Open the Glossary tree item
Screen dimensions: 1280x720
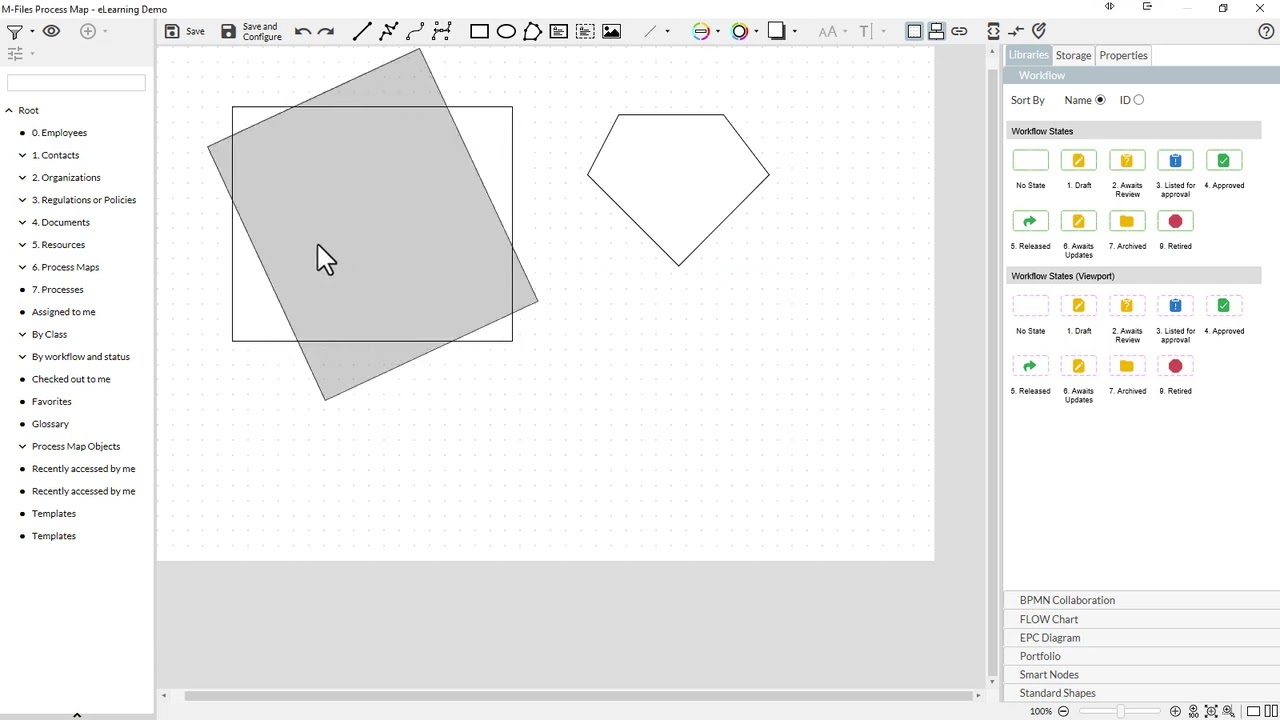[50, 424]
